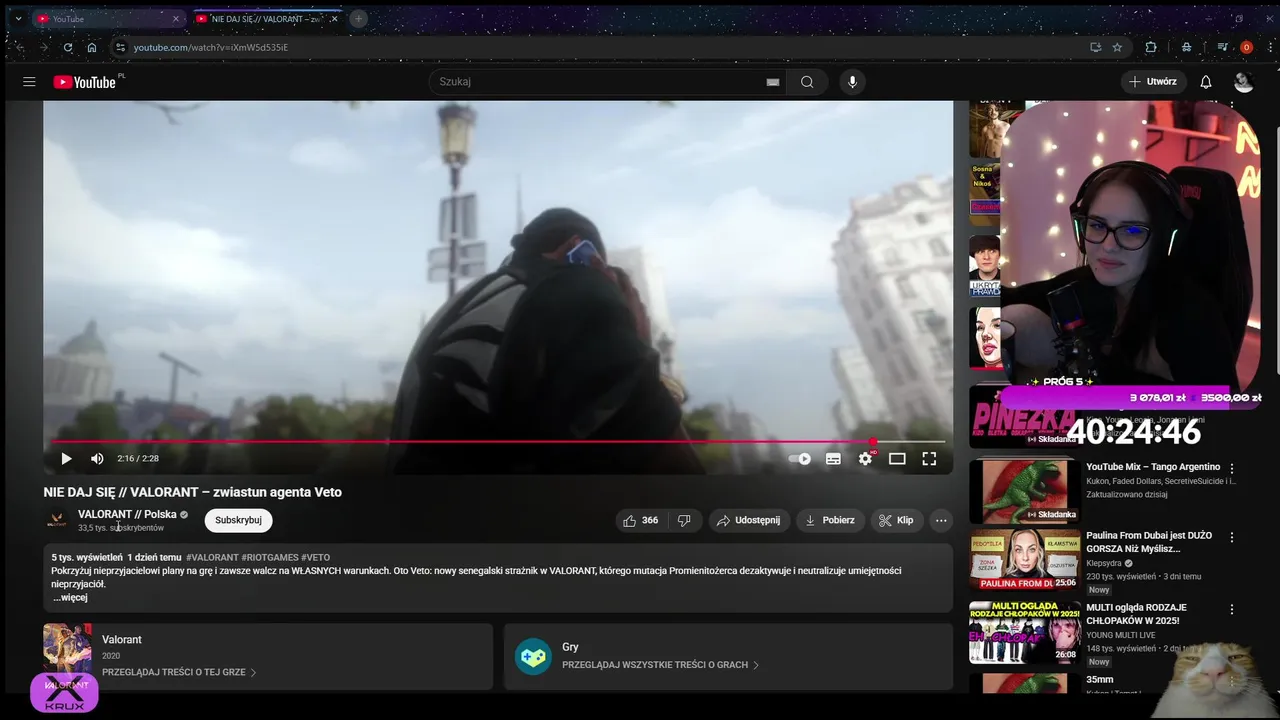Reload the page
The height and width of the screenshot is (720, 1280).
(x=68, y=47)
